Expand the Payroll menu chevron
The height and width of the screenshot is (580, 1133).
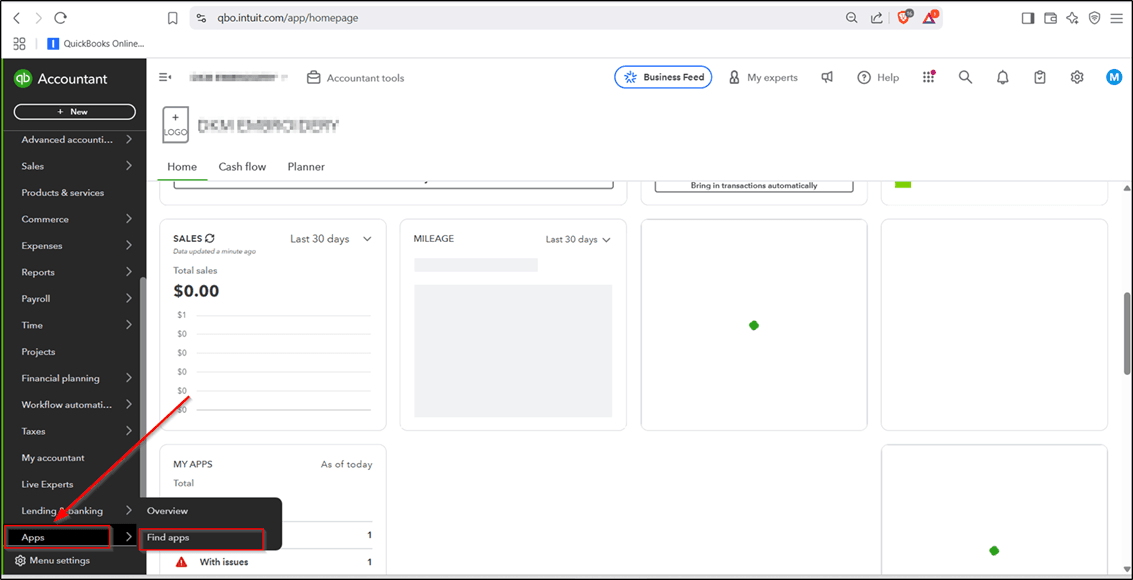point(129,298)
